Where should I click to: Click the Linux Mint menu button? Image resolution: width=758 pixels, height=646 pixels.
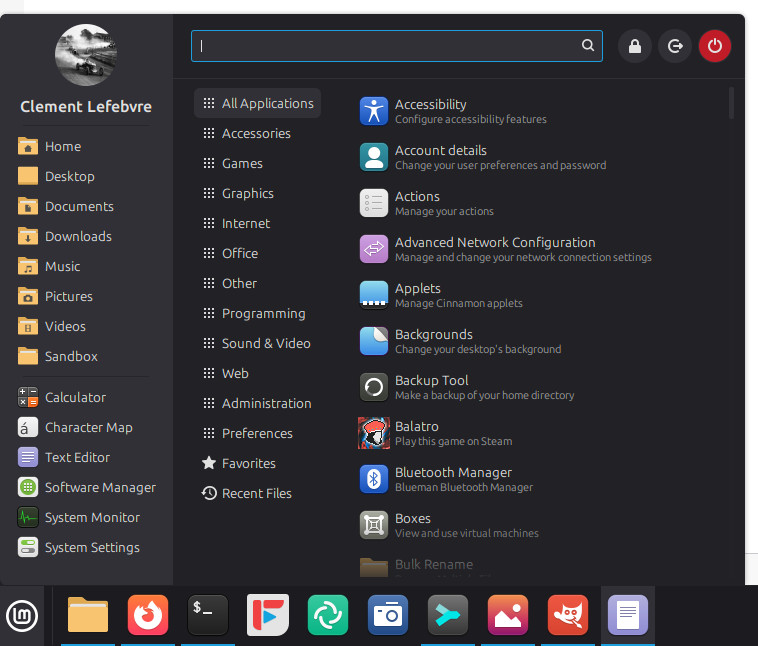point(23,615)
